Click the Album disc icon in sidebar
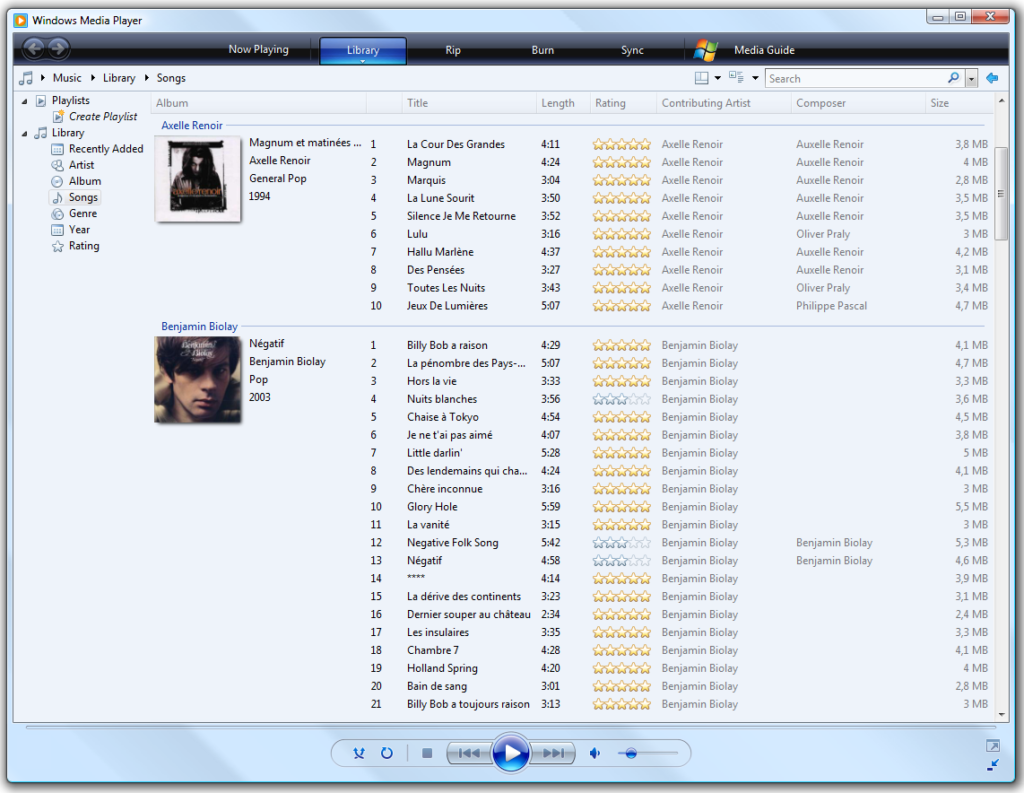Image resolution: width=1024 pixels, height=793 pixels. point(57,182)
